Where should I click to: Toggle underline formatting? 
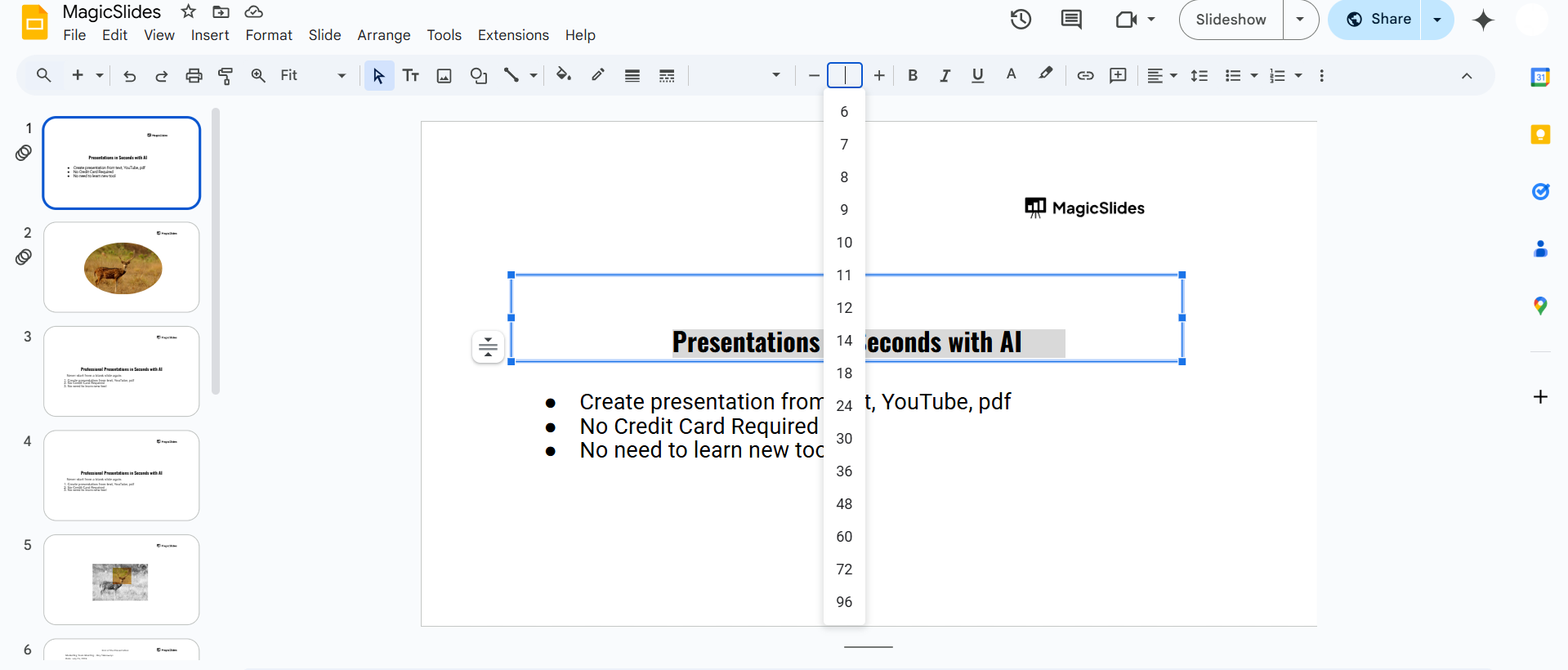(977, 76)
